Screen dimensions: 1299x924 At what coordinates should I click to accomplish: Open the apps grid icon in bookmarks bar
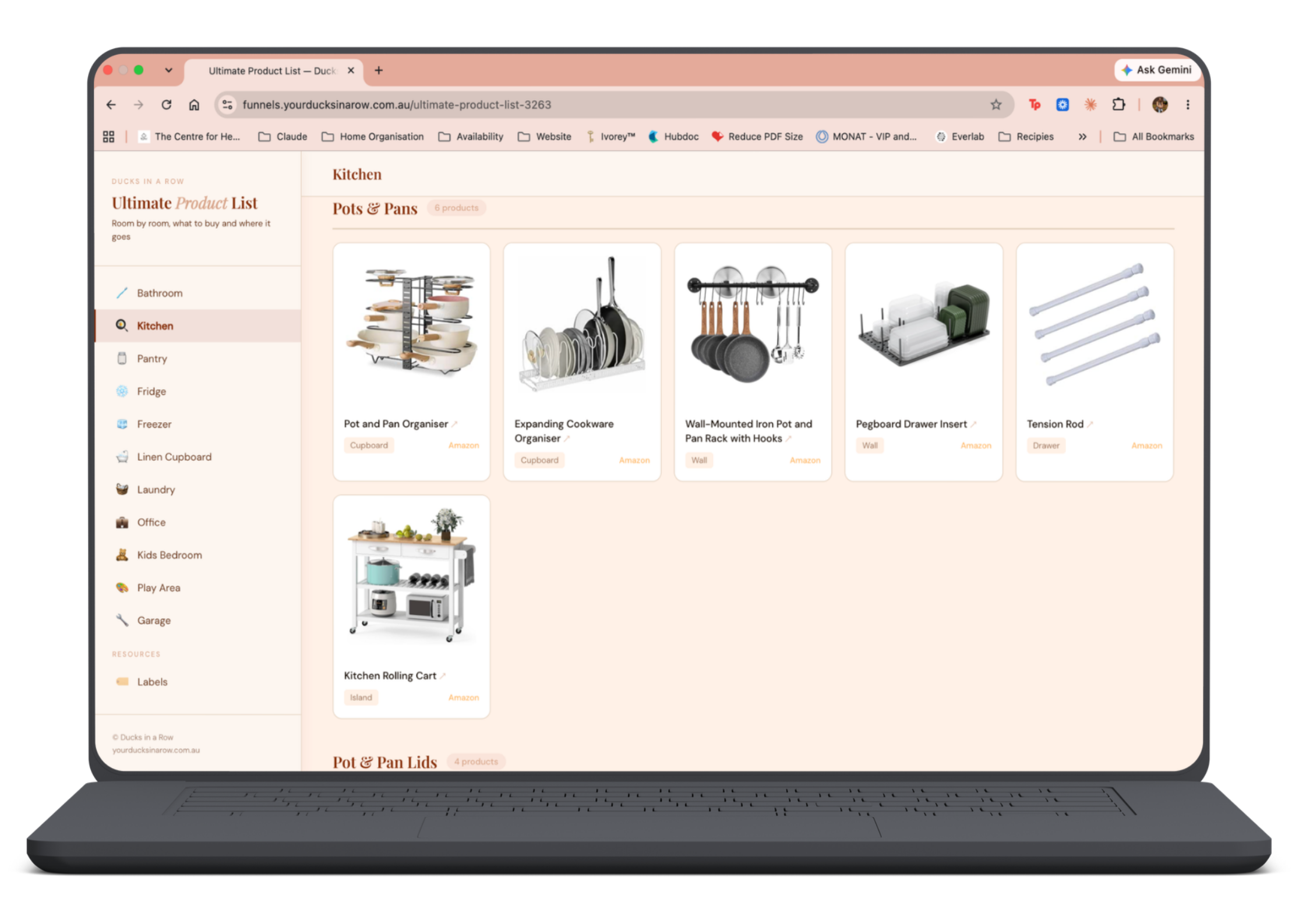(x=108, y=137)
